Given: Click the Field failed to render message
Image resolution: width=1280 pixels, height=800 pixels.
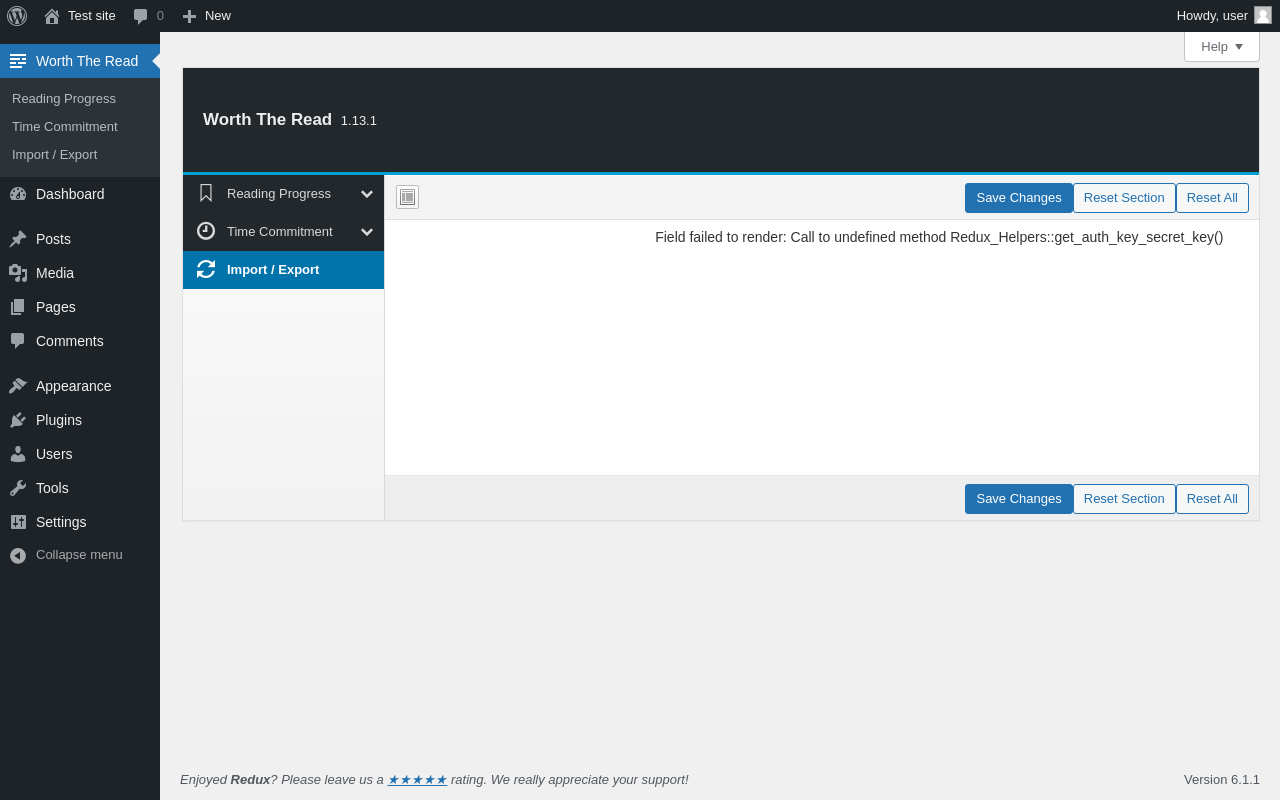Looking at the screenshot, I should click(939, 237).
